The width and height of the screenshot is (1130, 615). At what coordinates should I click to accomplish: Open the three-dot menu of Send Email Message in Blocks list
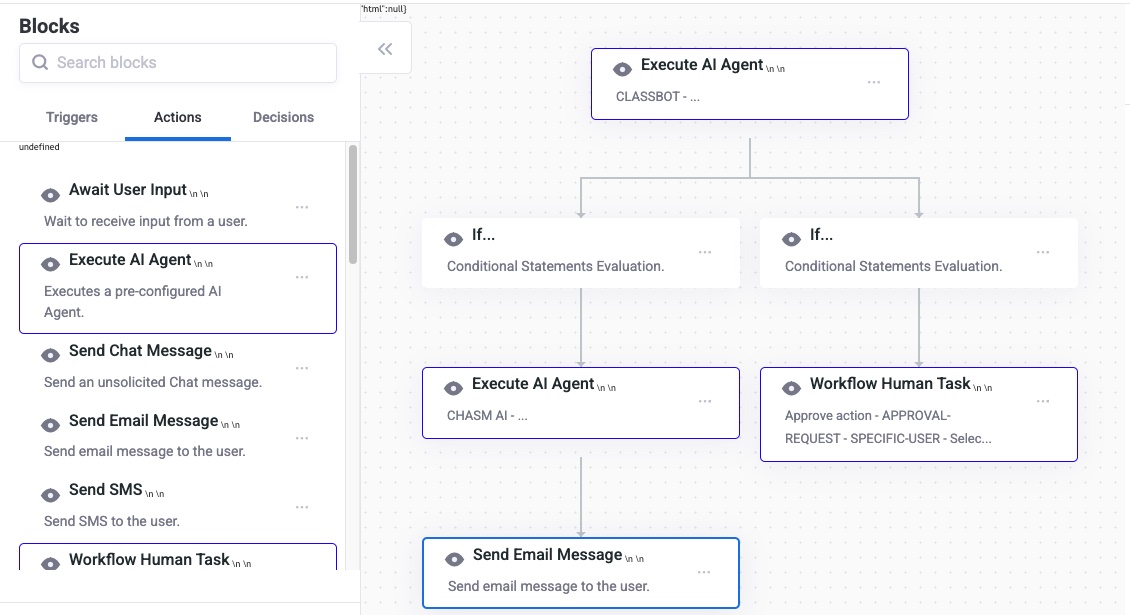[x=302, y=438]
